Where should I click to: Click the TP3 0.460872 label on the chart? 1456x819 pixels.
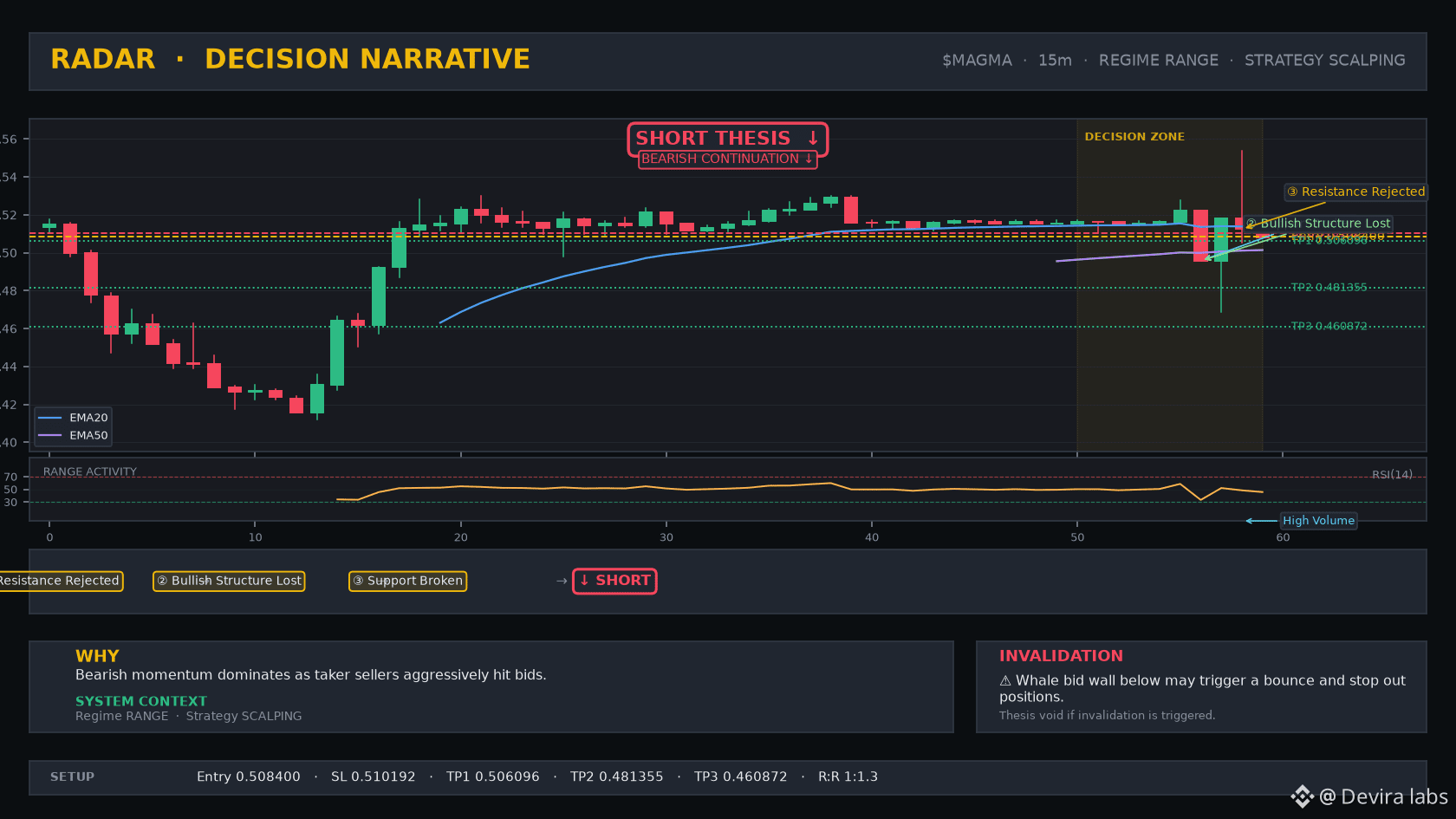point(1329,327)
